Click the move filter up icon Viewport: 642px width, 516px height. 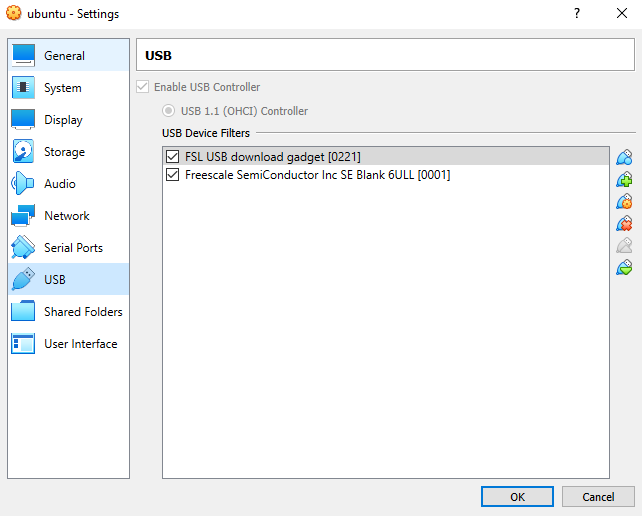[x=625, y=245]
